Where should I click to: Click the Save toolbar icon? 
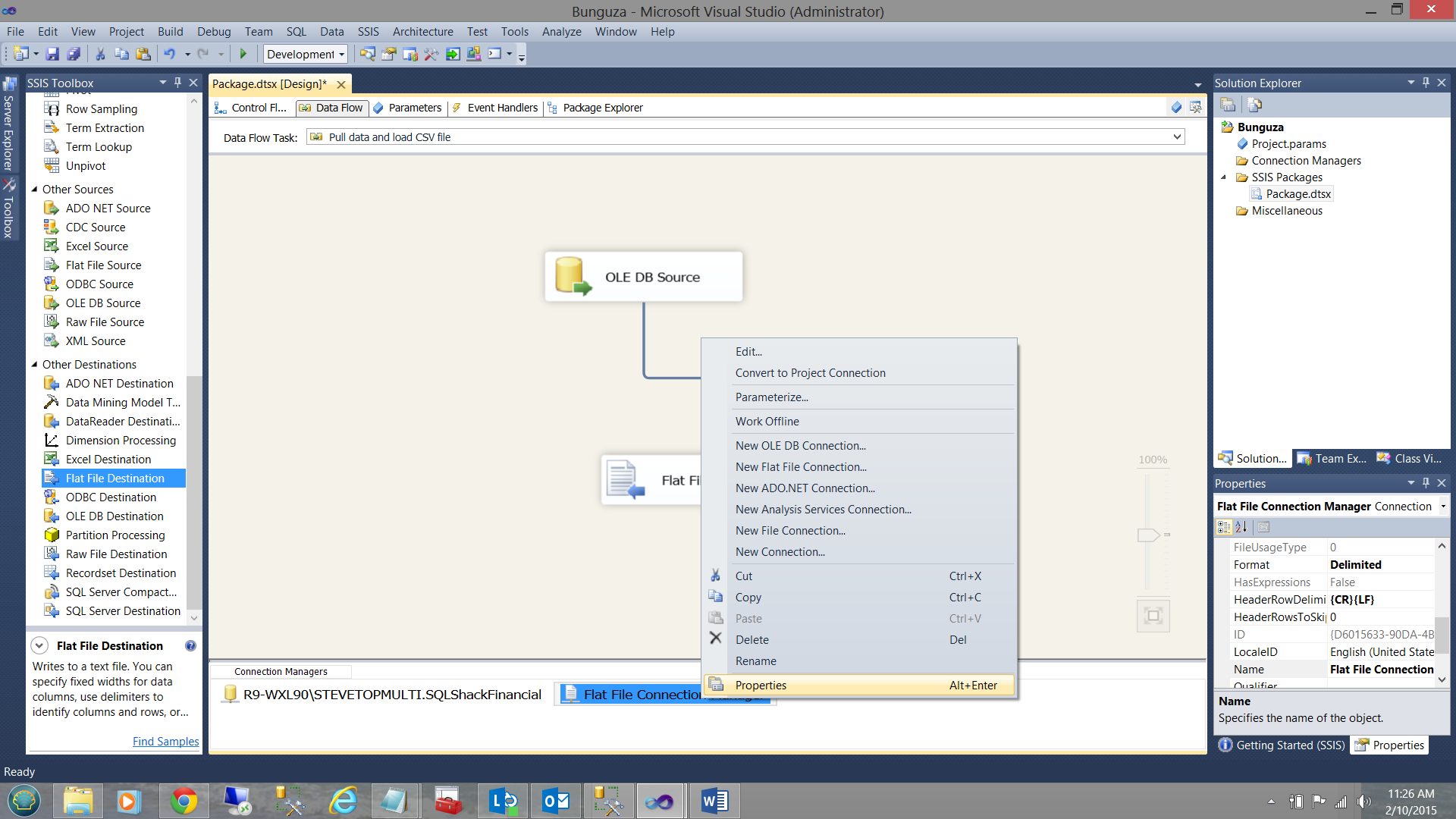pyautogui.click(x=52, y=54)
